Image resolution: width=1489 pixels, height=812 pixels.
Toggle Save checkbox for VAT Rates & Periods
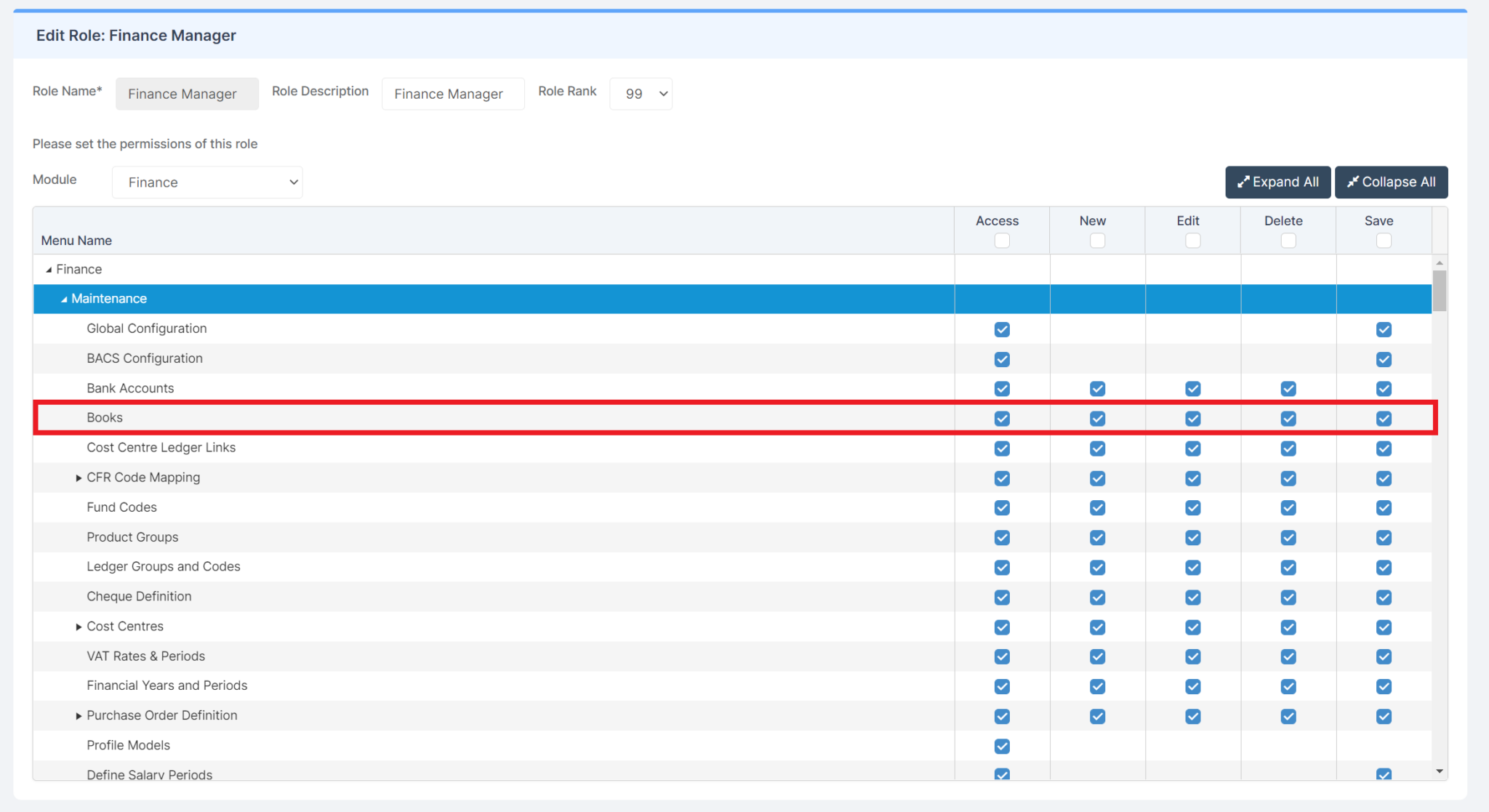pos(1384,656)
